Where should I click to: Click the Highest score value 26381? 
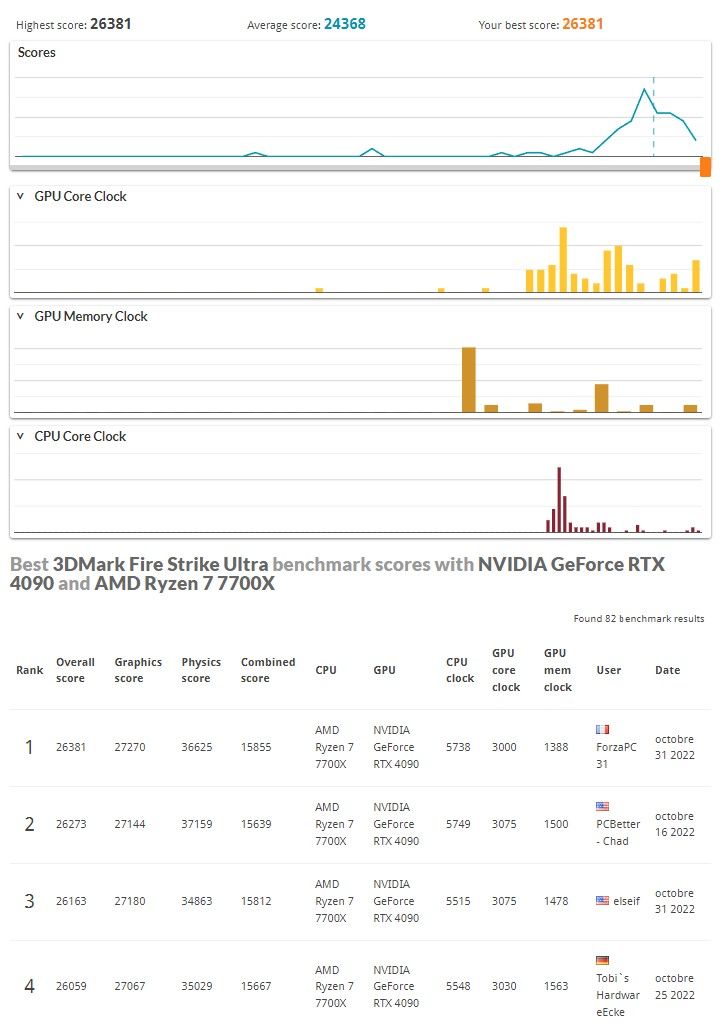click(x=111, y=24)
